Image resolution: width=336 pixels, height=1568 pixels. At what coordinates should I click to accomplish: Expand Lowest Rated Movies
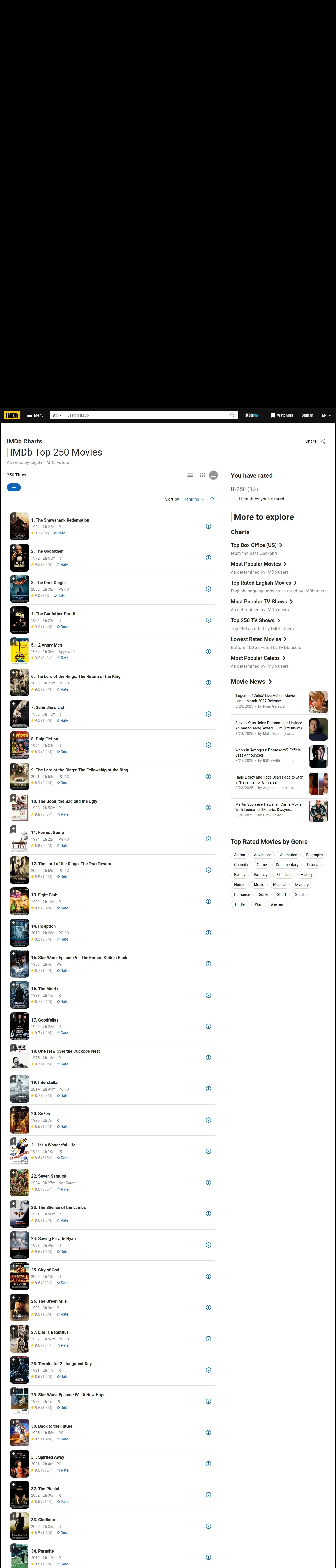(259, 639)
